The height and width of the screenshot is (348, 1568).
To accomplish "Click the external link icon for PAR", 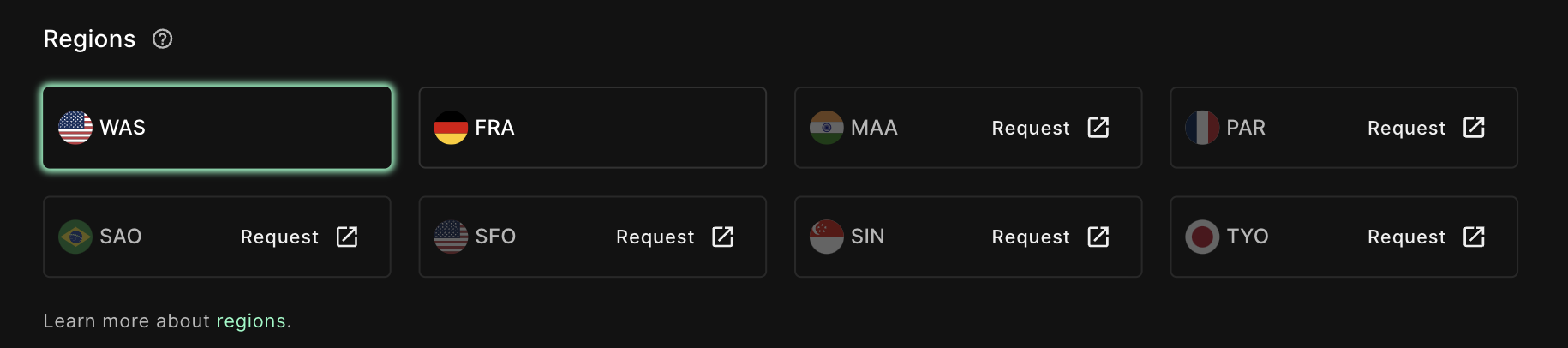I will point(1474,128).
